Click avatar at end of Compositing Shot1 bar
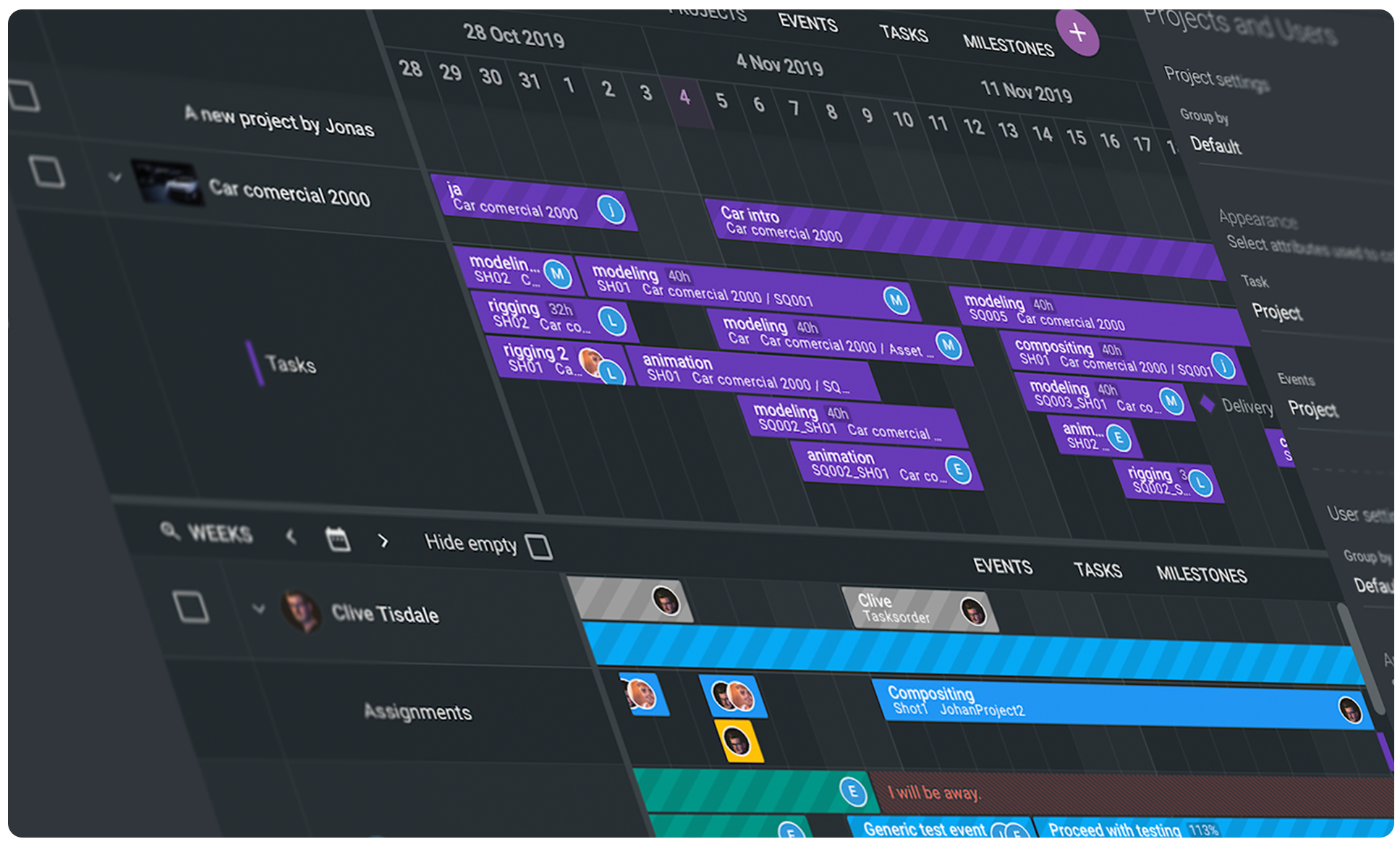Viewport: 1400px width, 847px height. coord(1350,709)
